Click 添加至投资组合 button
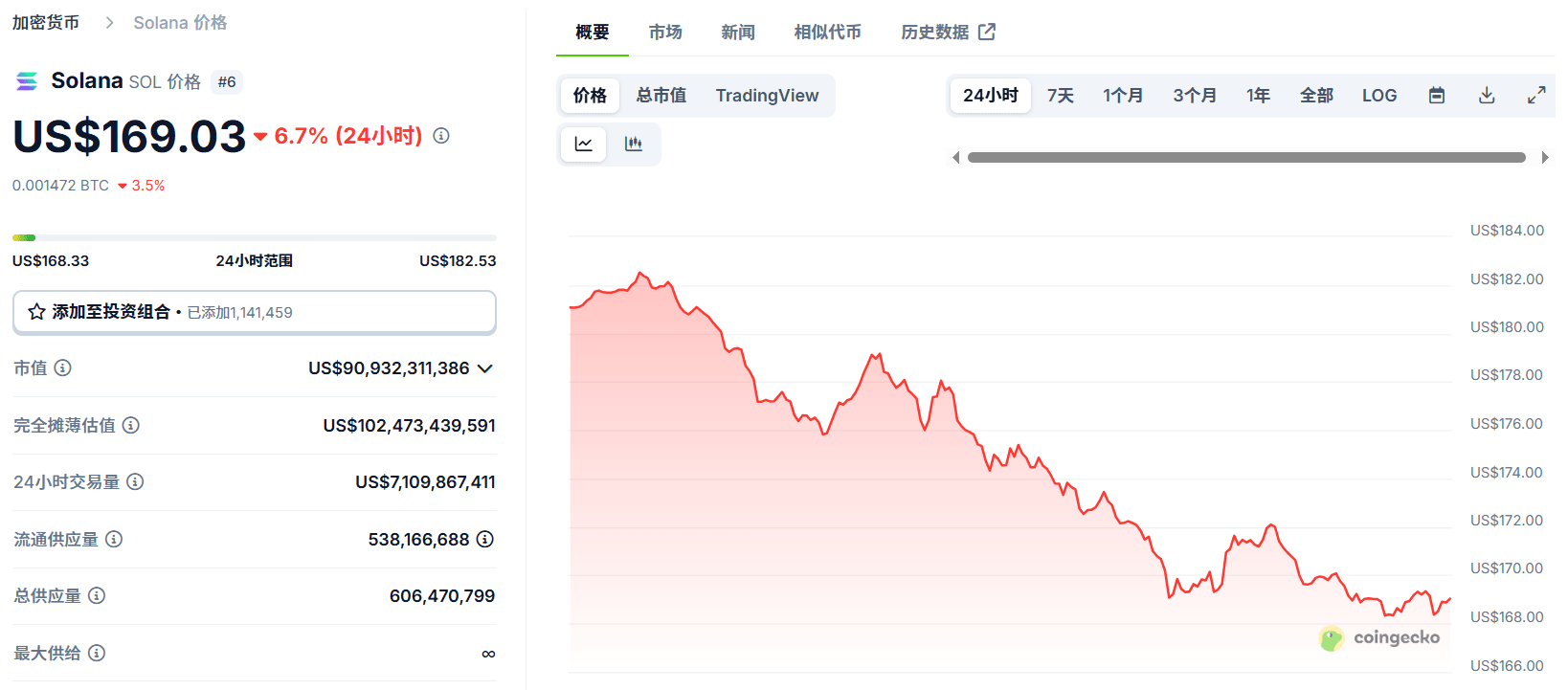The image size is (1568, 690). pyautogui.click(x=255, y=312)
